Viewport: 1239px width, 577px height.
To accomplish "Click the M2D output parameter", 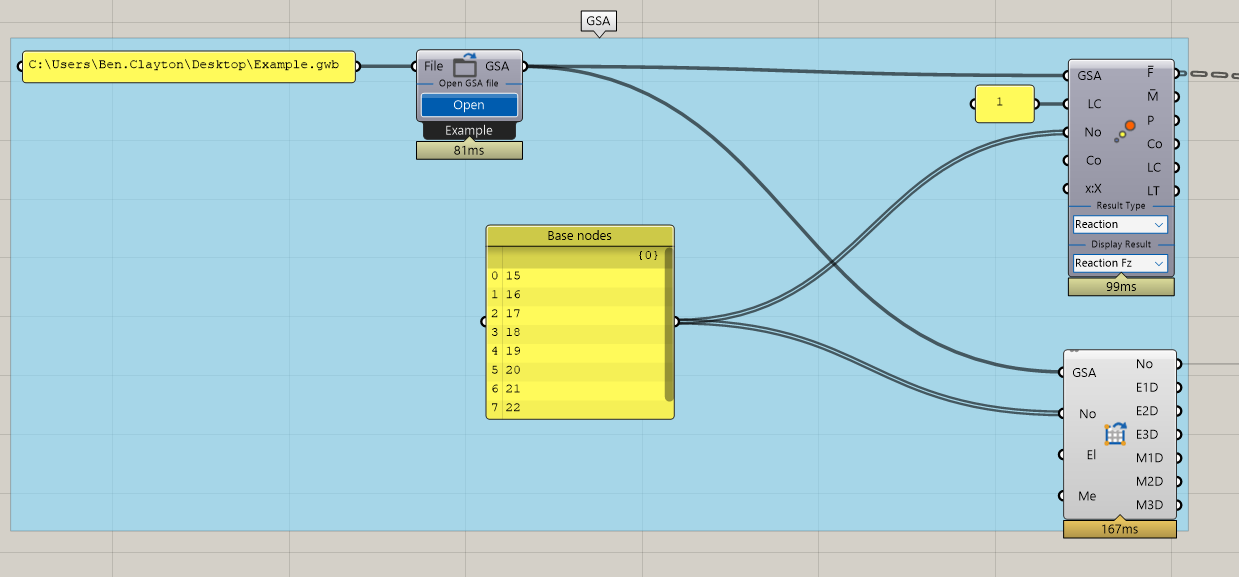I will pyautogui.click(x=1150, y=482).
